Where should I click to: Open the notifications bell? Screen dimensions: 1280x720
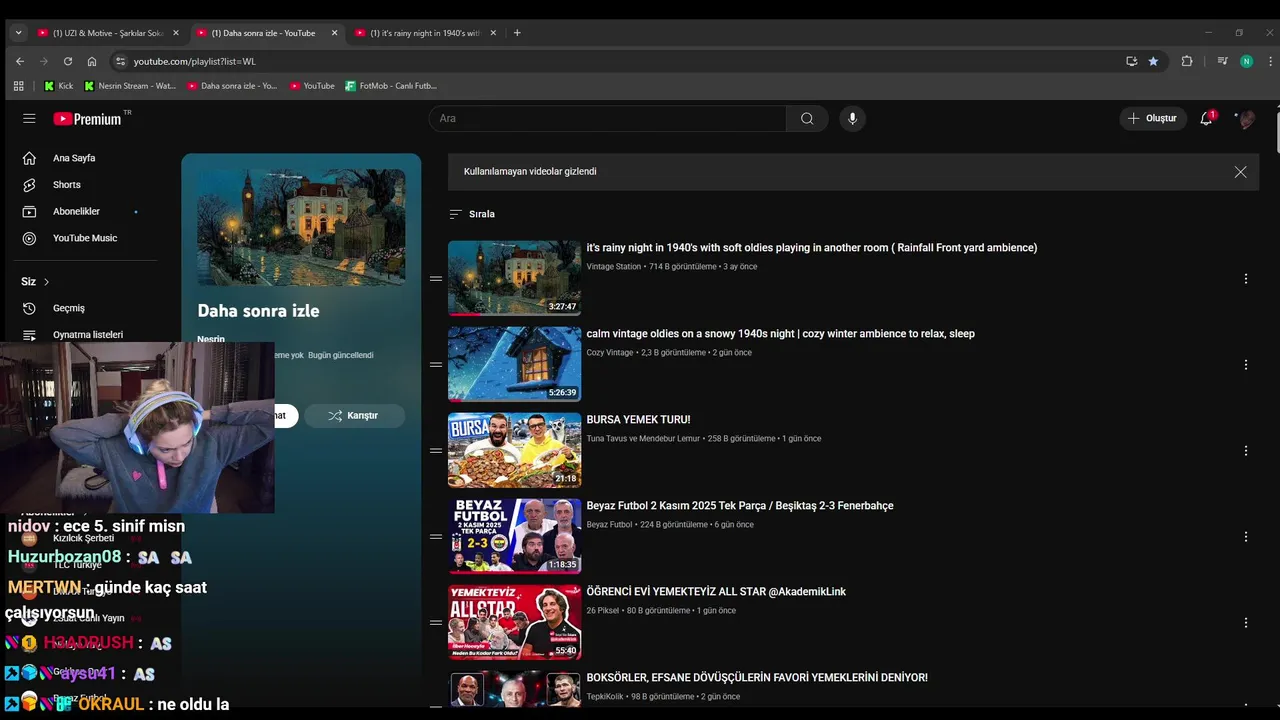coord(1206,118)
